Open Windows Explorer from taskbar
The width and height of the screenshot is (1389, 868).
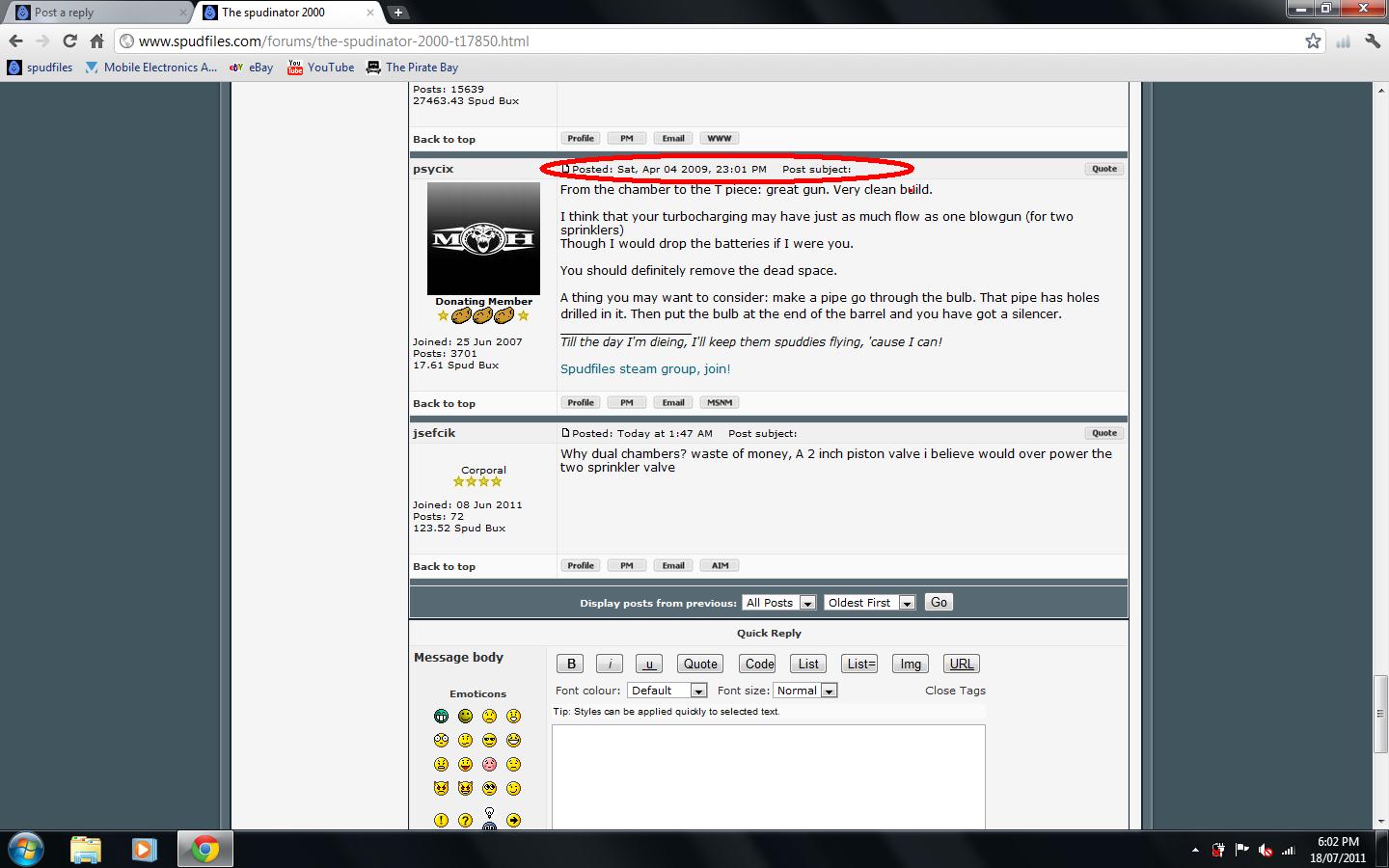point(86,849)
